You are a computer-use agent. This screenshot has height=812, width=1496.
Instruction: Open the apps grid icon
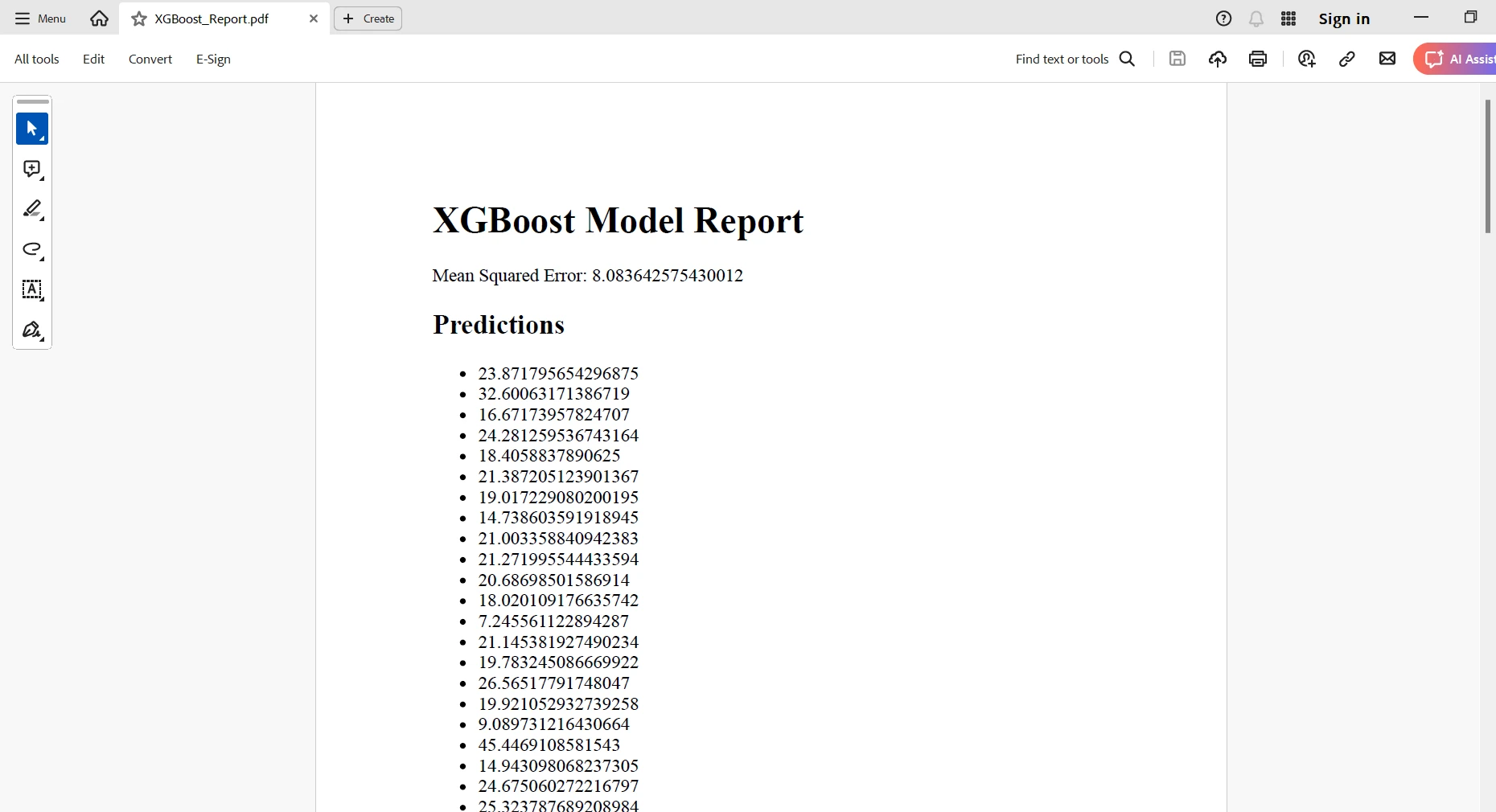[1288, 18]
